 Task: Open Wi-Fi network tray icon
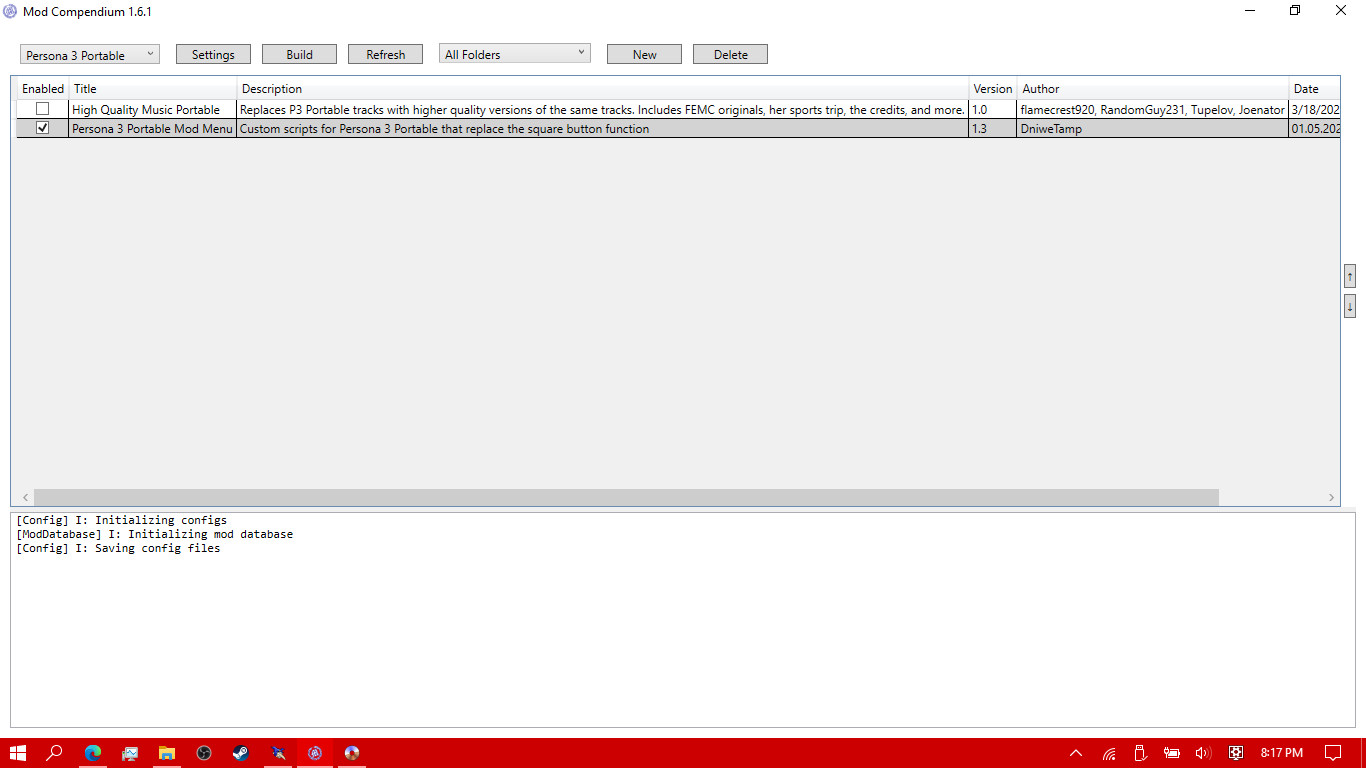coord(1109,753)
